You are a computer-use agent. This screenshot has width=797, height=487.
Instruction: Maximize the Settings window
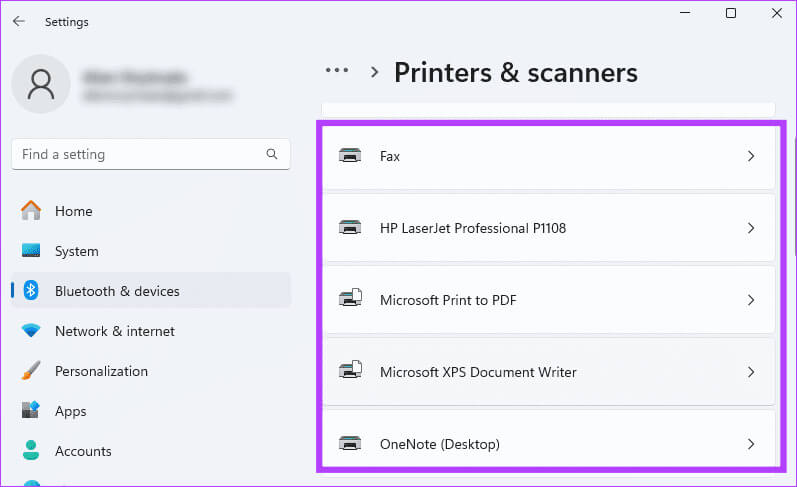pos(731,13)
